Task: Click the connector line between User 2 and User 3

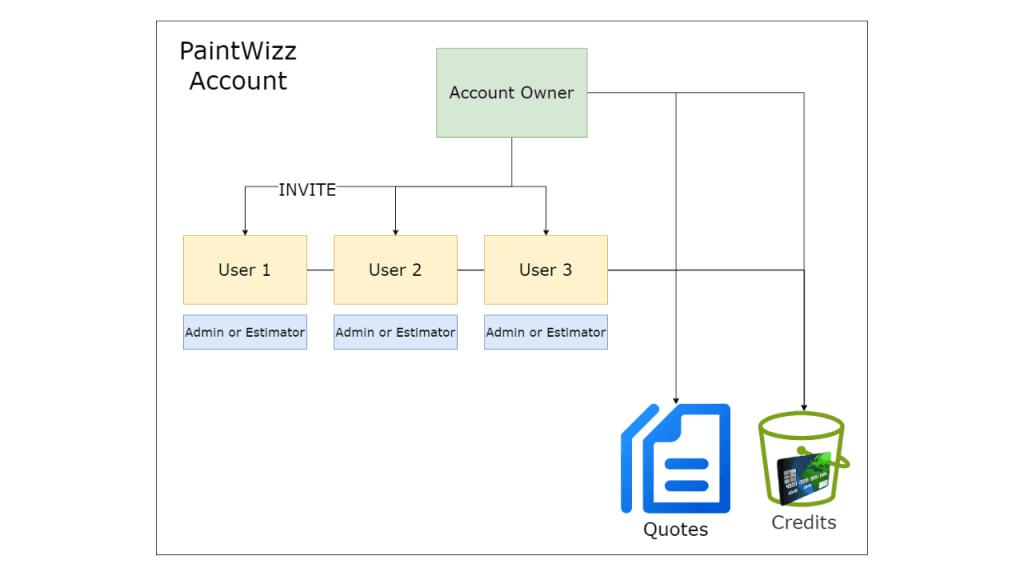Action: [470, 269]
